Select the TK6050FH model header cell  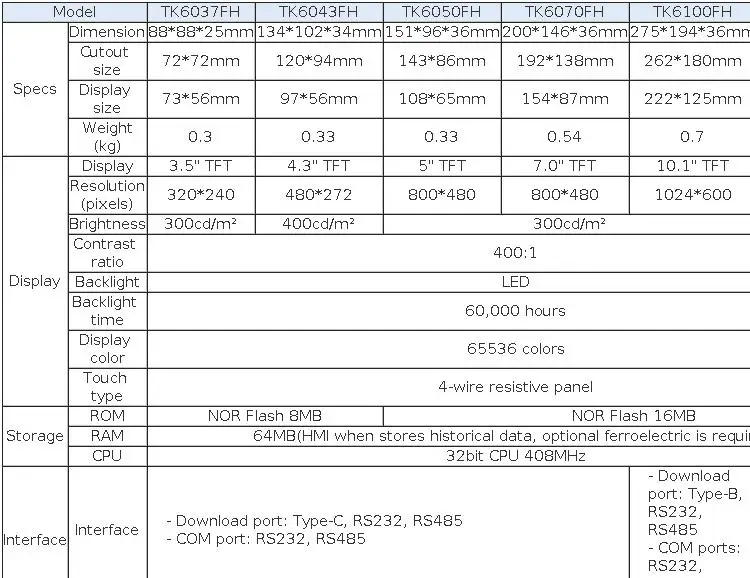pos(441,11)
